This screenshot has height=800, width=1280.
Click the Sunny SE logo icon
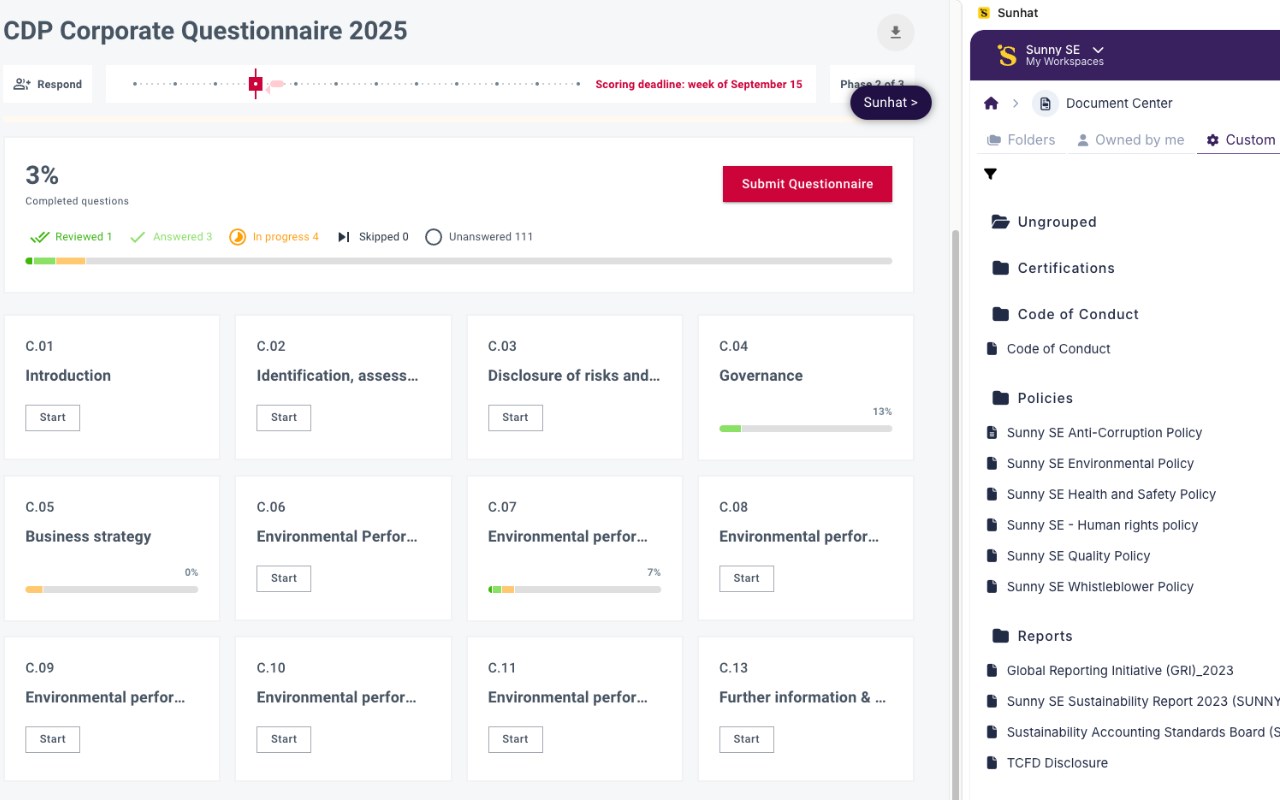pyautogui.click(x=1007, y=55)
